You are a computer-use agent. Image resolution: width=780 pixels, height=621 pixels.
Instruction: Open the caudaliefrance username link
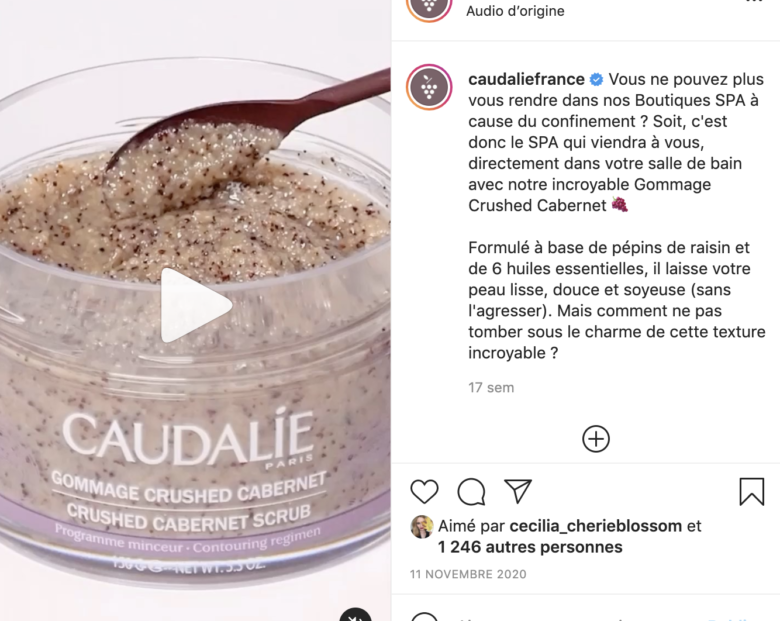click(526, 79)
